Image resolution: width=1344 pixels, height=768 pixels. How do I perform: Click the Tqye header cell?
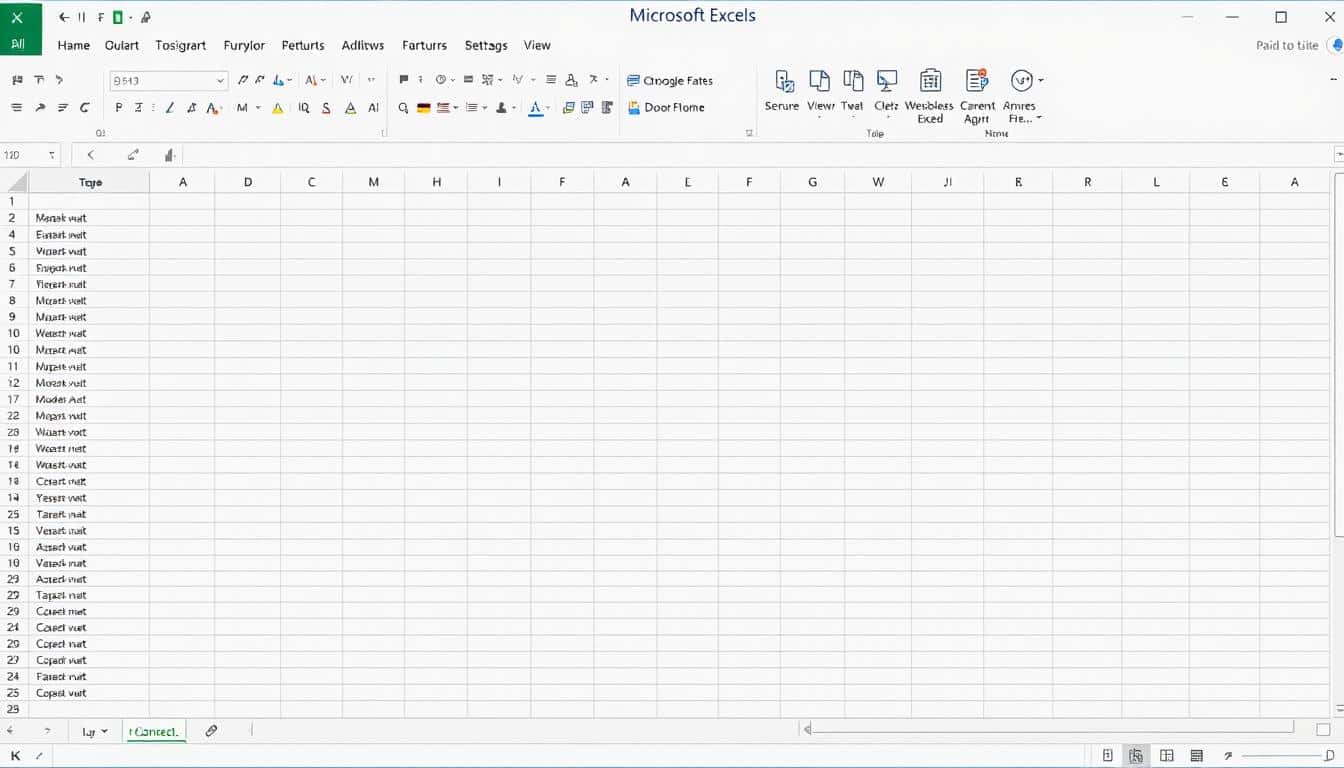pos(90,182)
